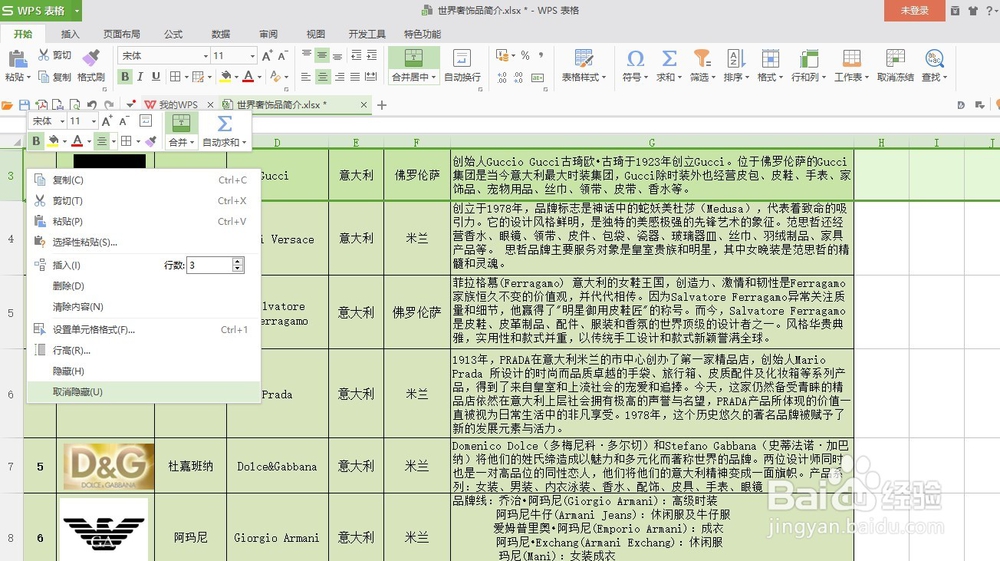The height and width of the screenshot is (561, 1000).
Task: Expand the Paste (粘贴) dropdown arrow
Action: coord(28,77)
